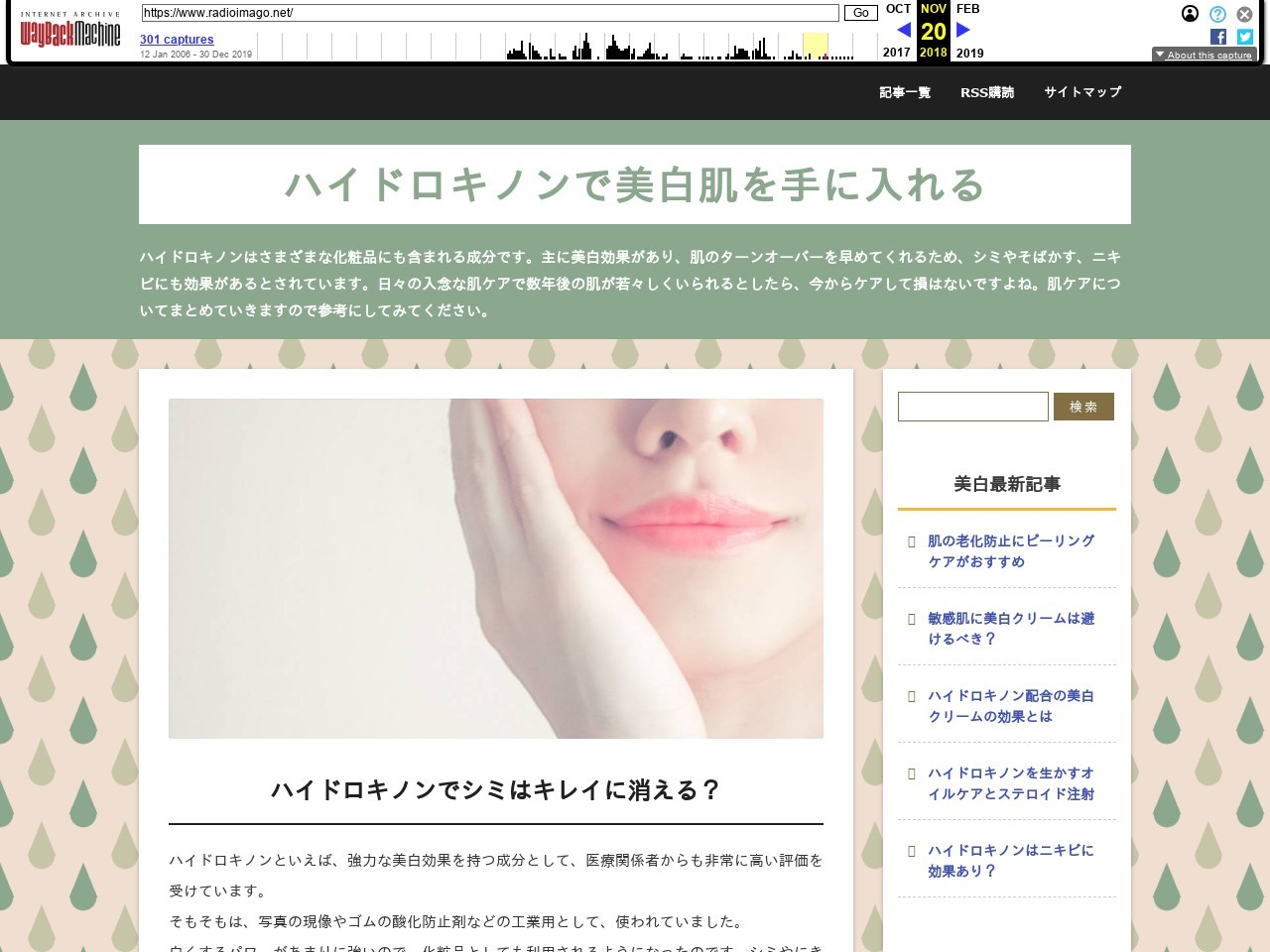Screen dimensions: 1270x952
Task: Click the Wayback Machine logo
Action: (69, 34)
